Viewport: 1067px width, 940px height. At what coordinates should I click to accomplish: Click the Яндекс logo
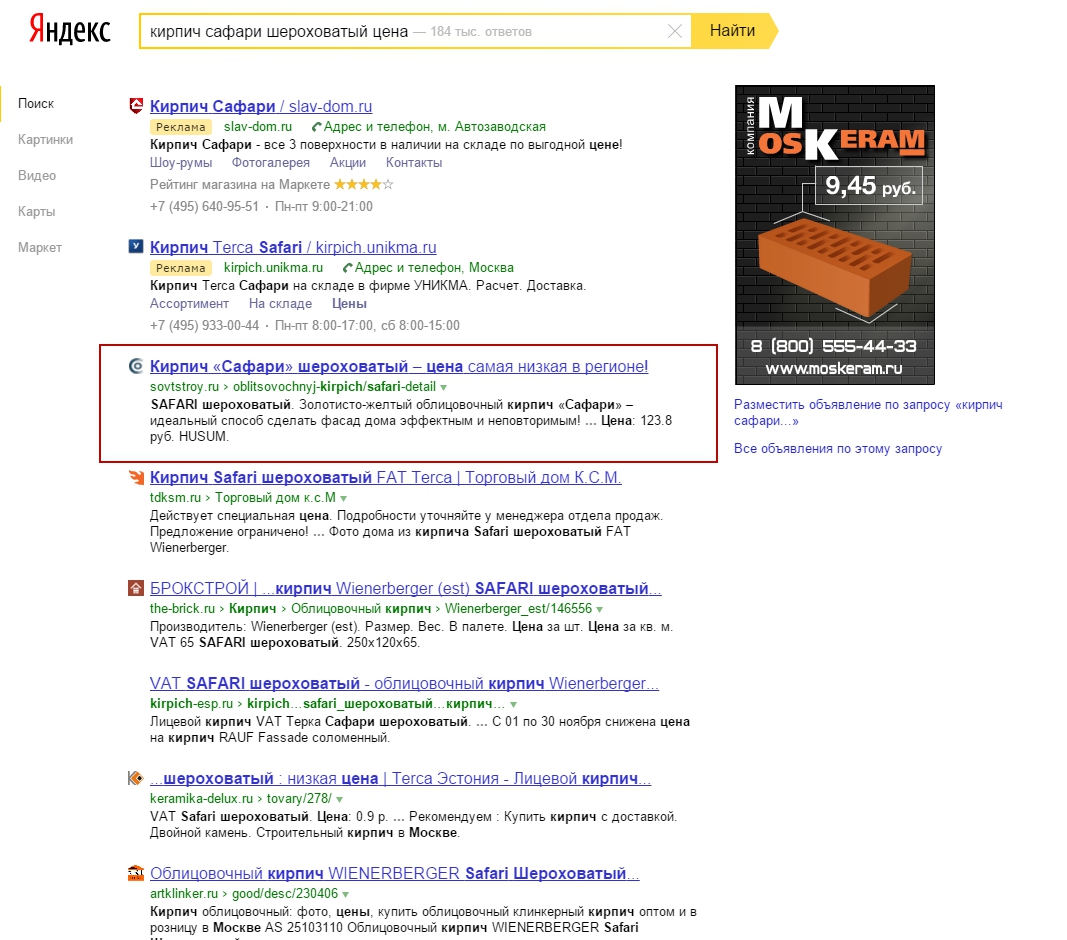point(69,31)
